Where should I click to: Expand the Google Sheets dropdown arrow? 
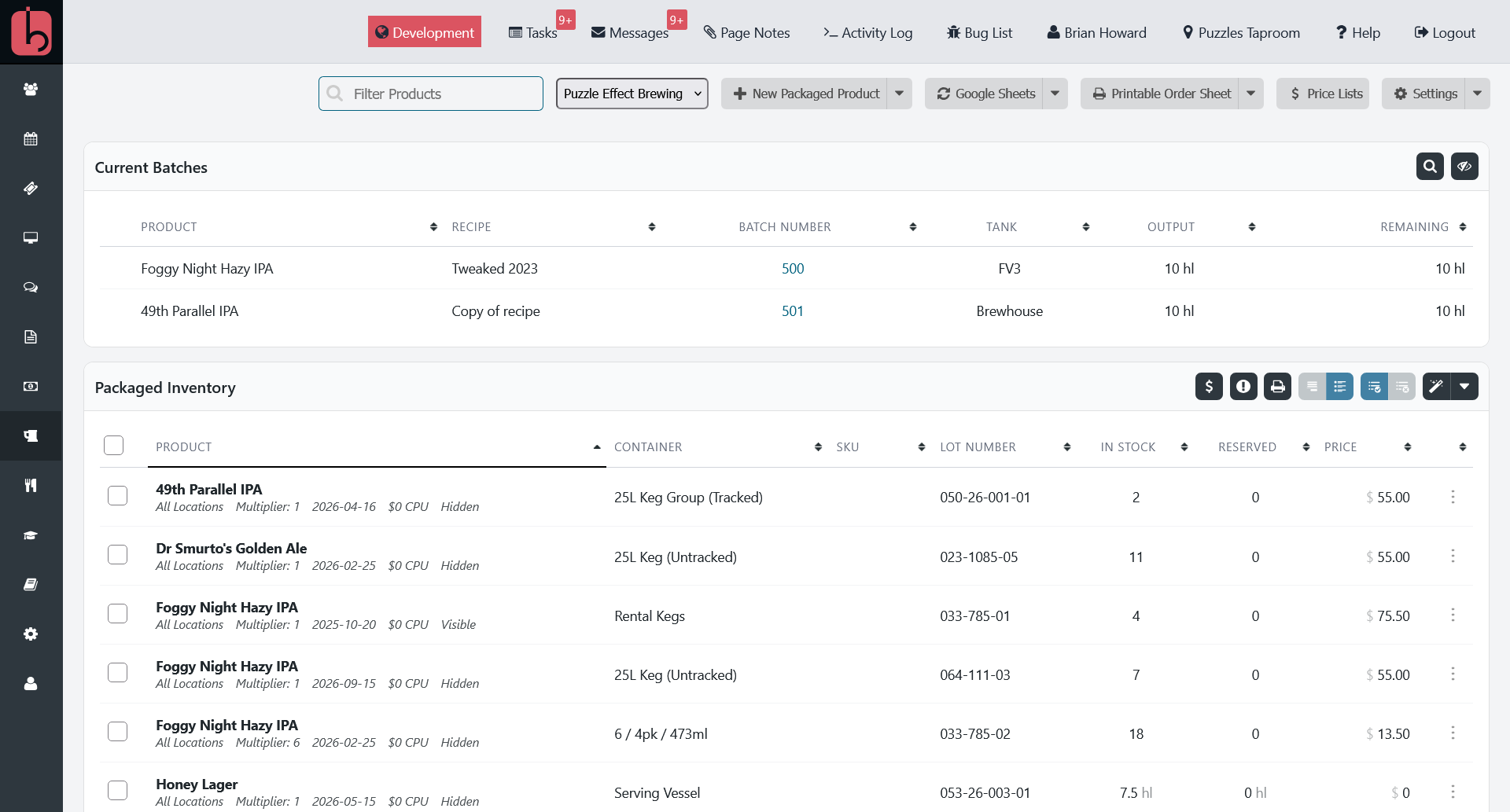(x=1055, y=94)
